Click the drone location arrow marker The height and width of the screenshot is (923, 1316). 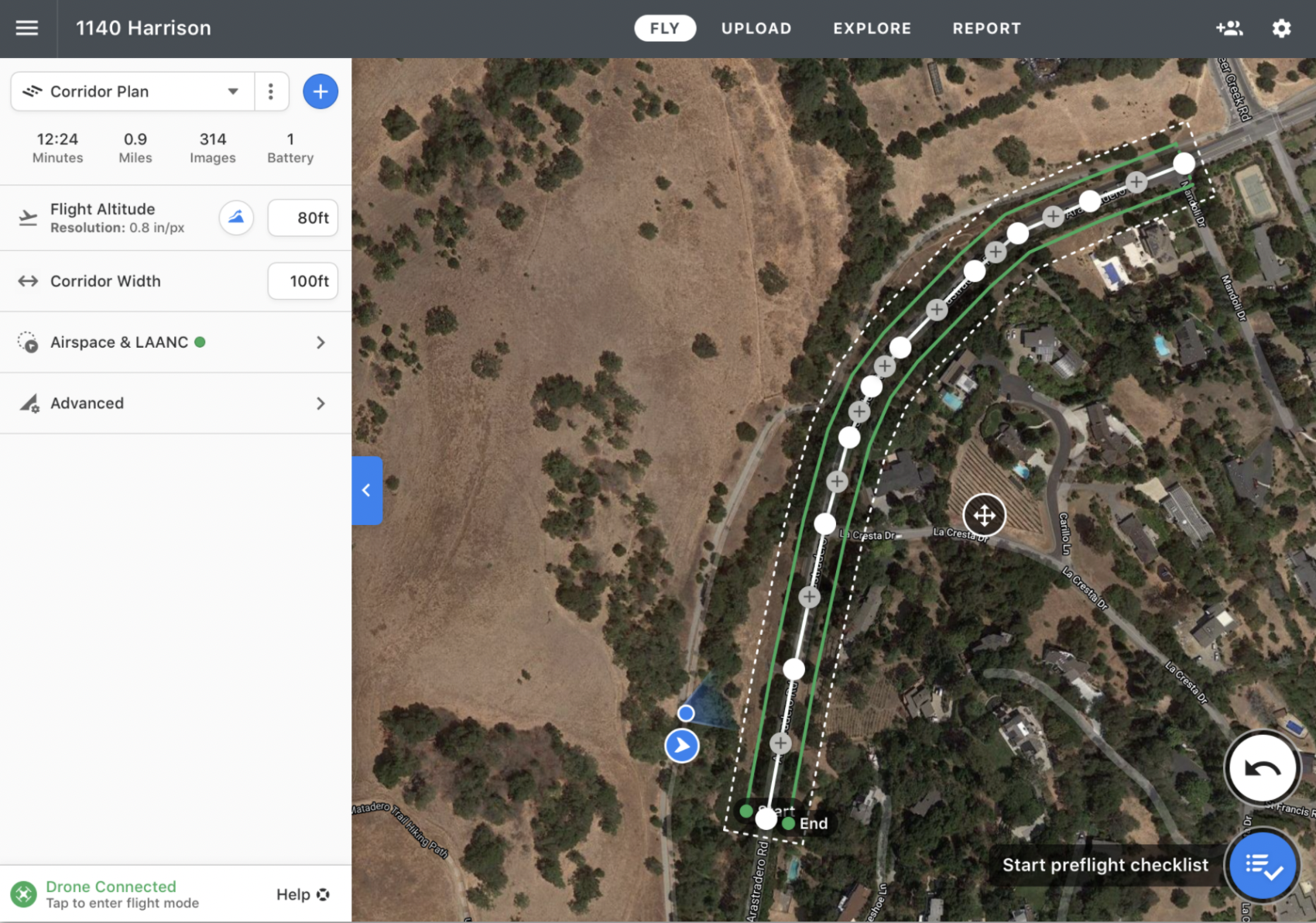pos(682,746)
